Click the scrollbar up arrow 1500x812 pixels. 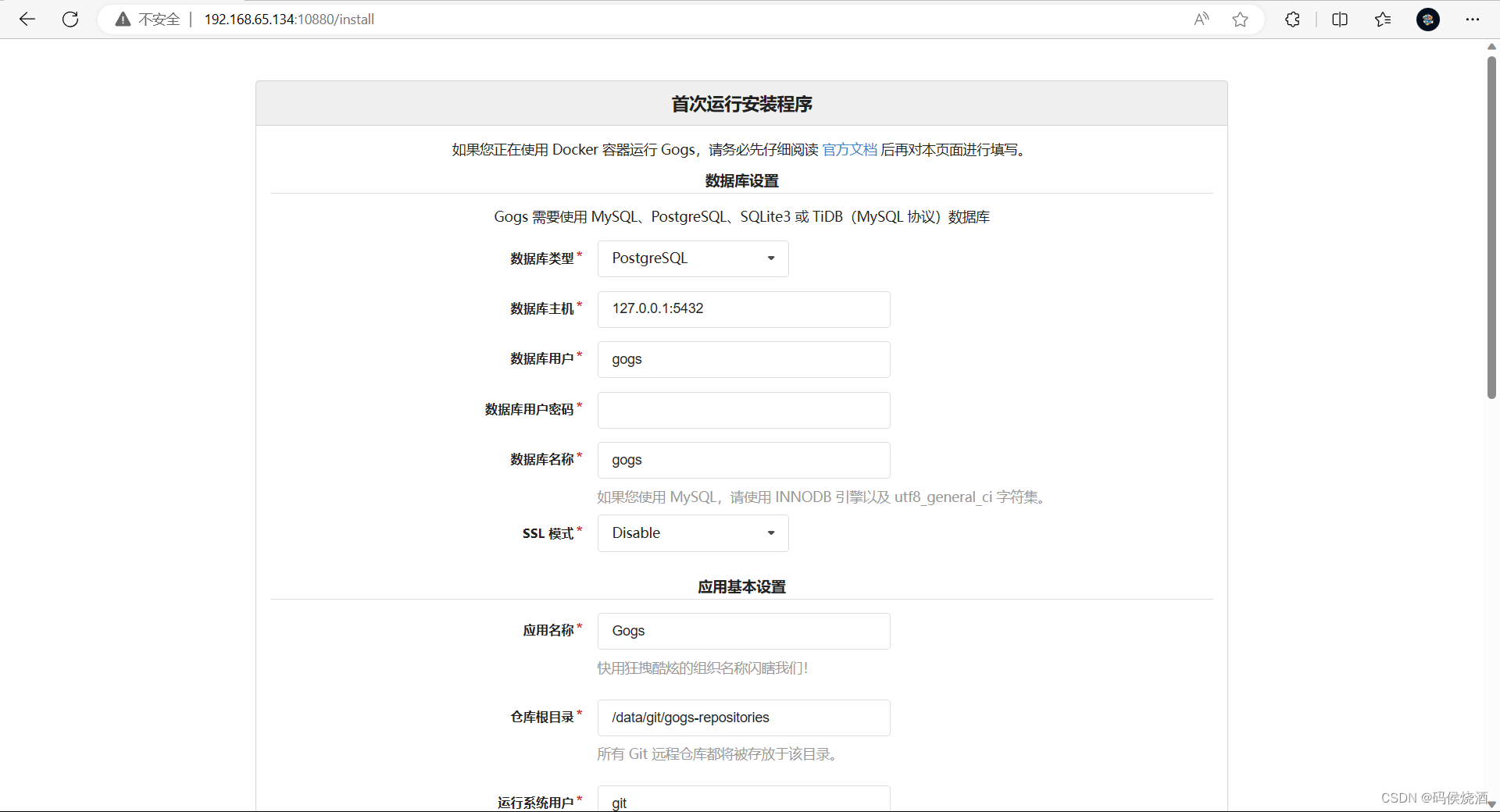1491,46
